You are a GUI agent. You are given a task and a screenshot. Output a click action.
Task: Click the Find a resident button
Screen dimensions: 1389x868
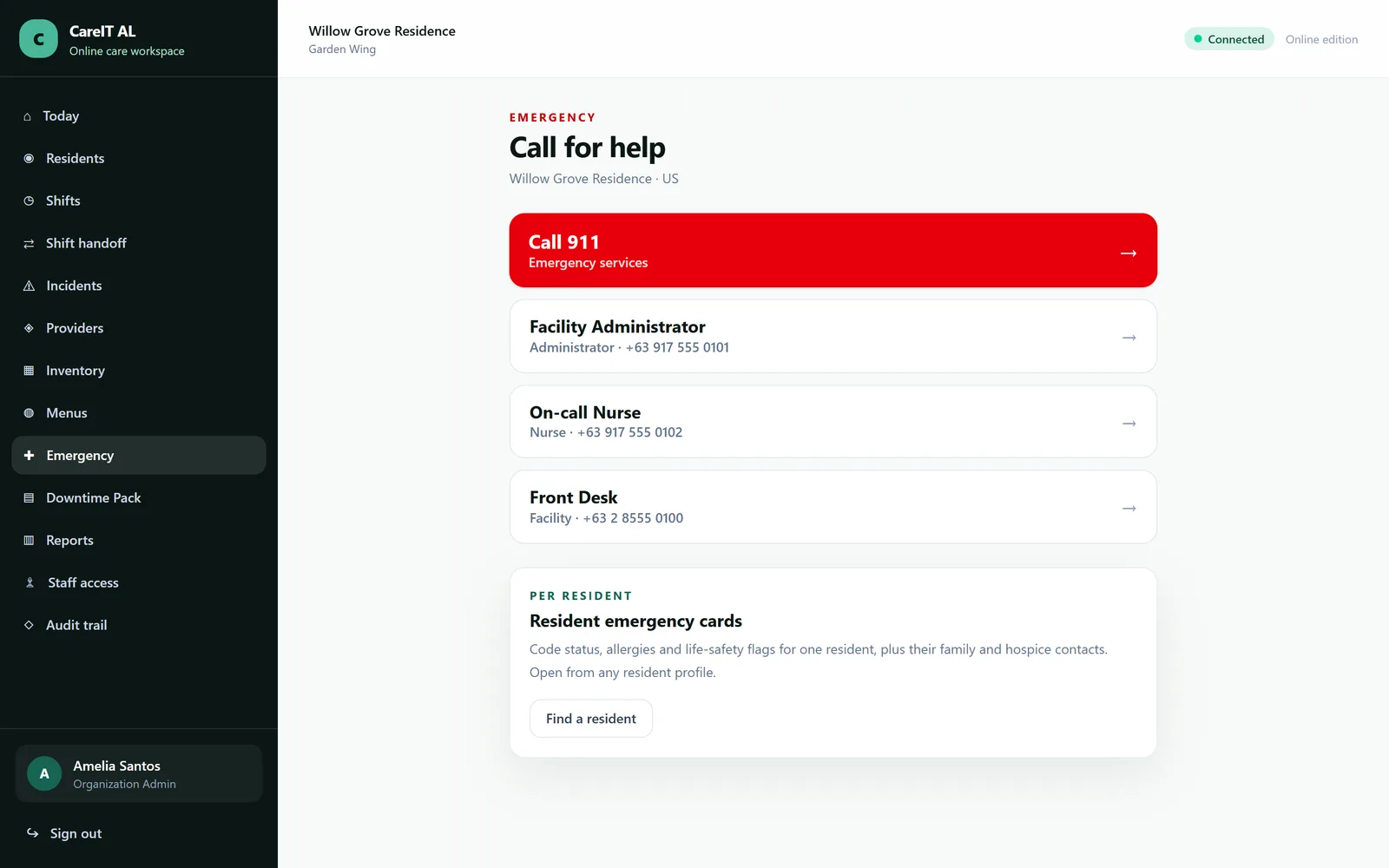[590, 719]
